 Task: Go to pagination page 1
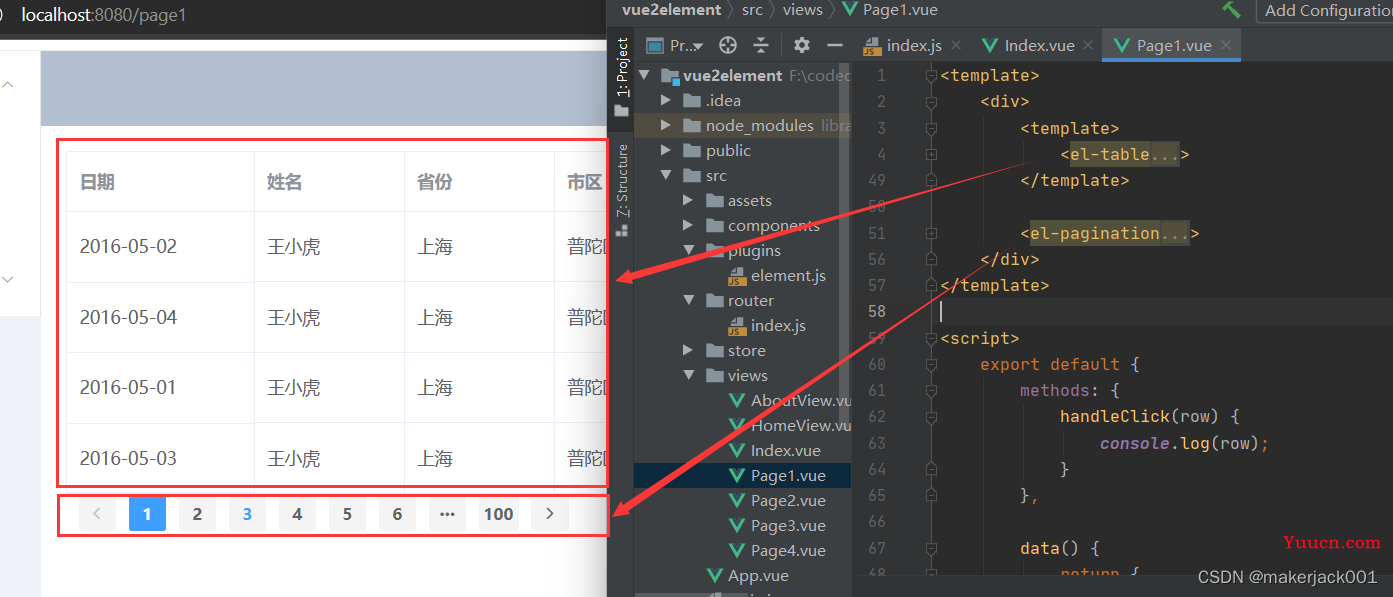coord(147,514)
